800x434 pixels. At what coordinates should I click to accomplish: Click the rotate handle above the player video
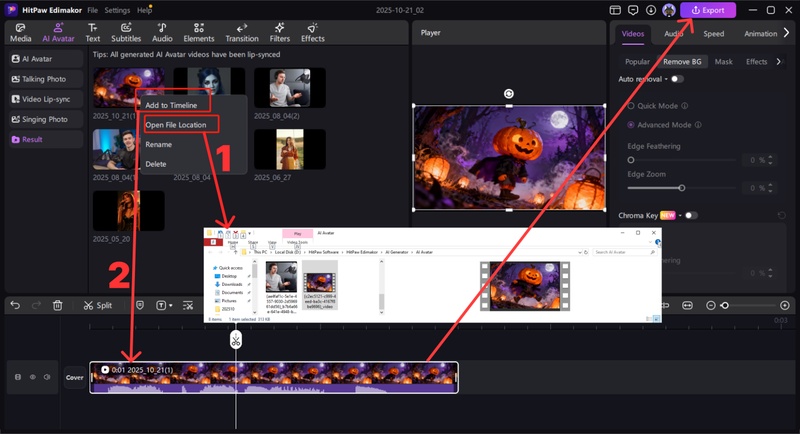pos(509,93)
